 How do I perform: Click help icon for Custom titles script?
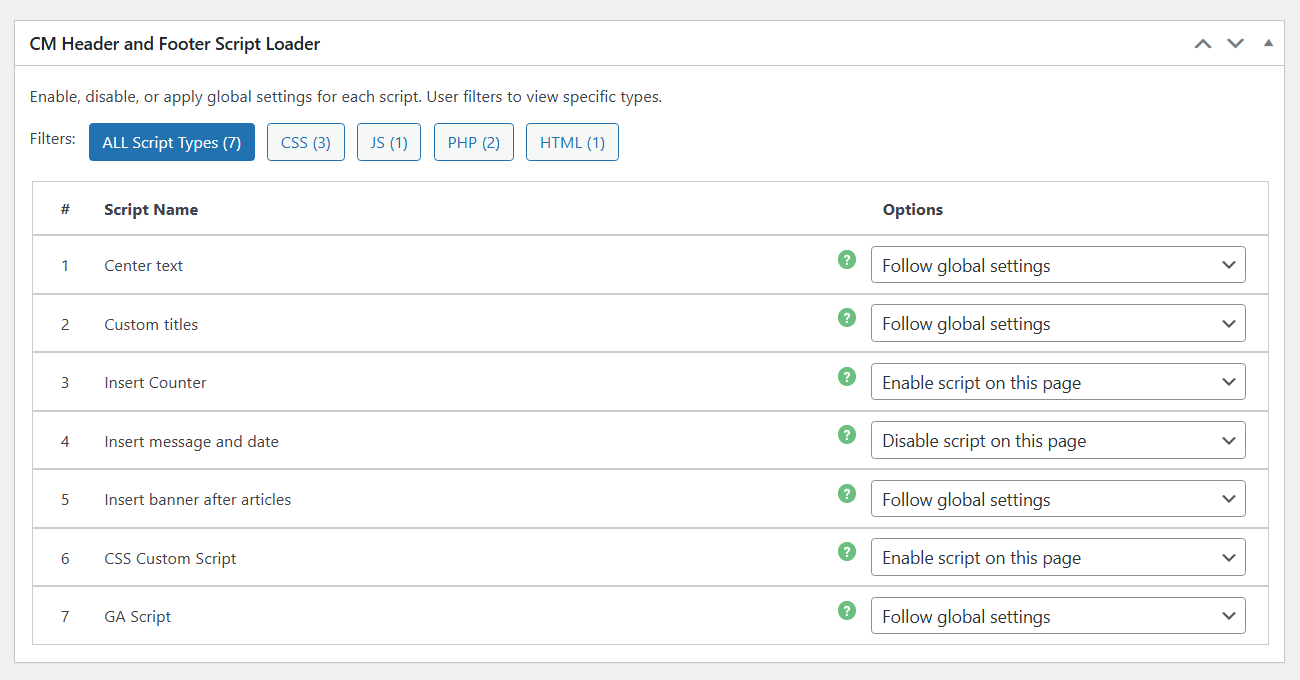(847, 318)
